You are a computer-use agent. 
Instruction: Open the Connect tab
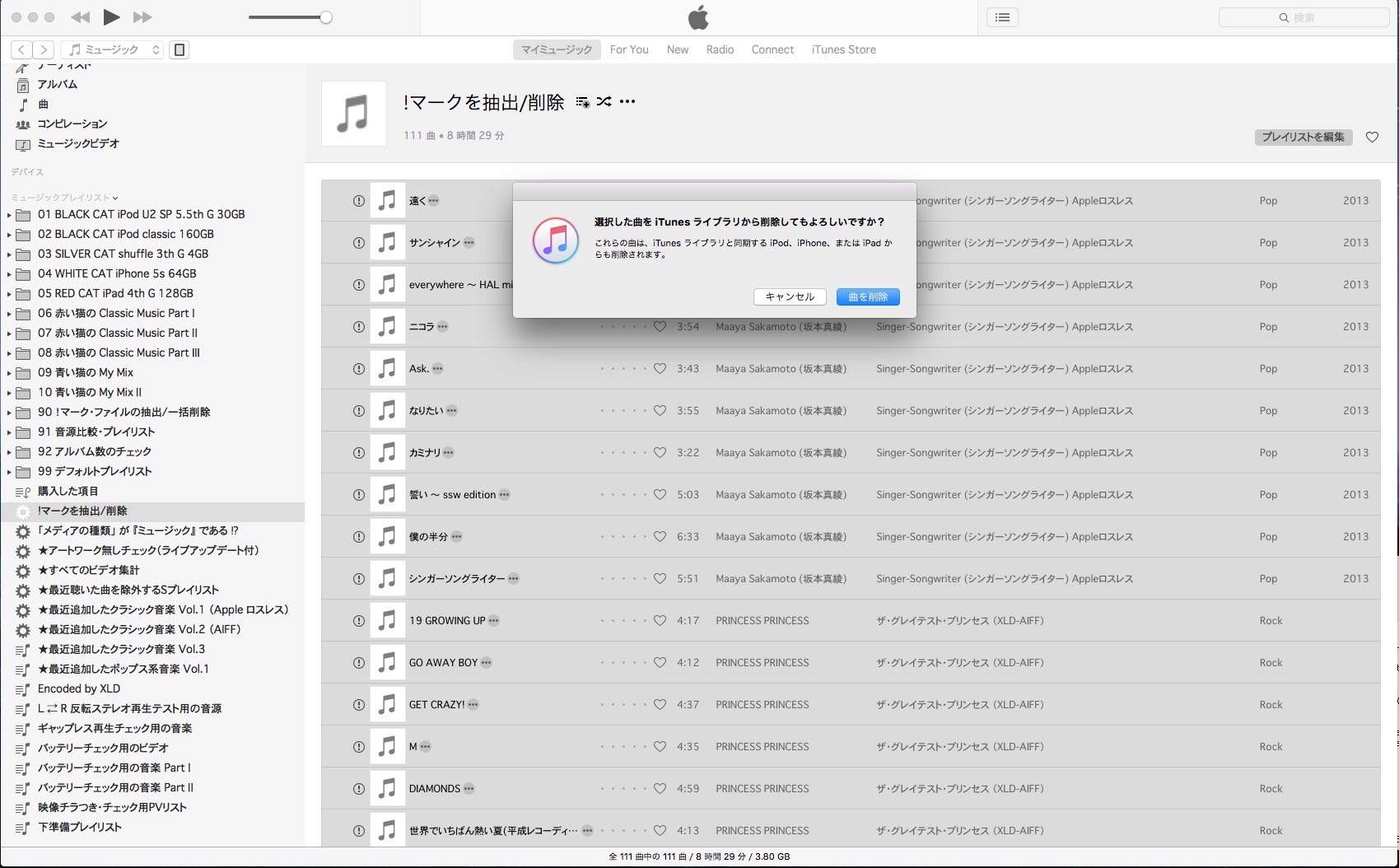click(772, 49)
